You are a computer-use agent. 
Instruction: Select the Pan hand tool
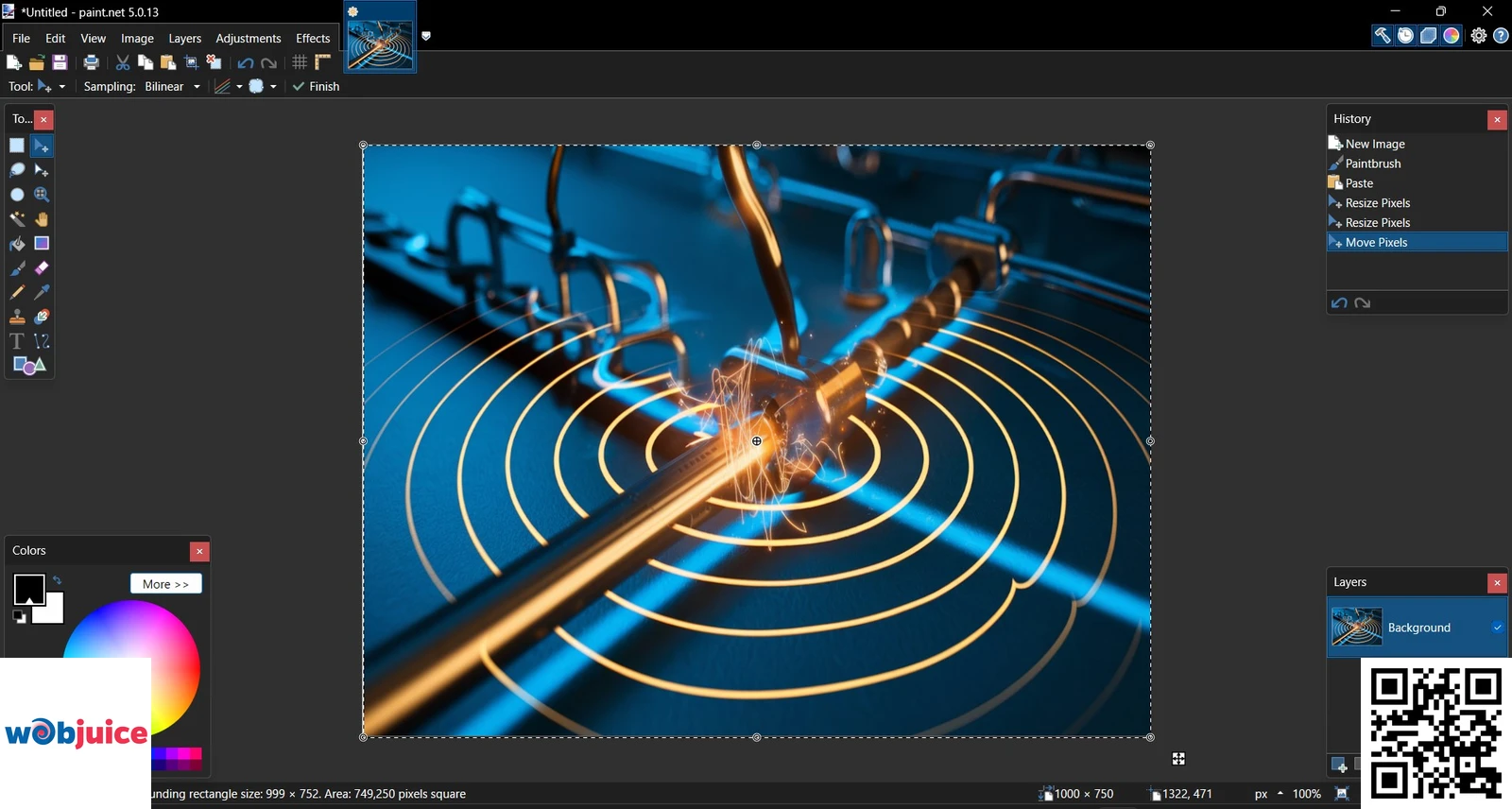point(42,219)
